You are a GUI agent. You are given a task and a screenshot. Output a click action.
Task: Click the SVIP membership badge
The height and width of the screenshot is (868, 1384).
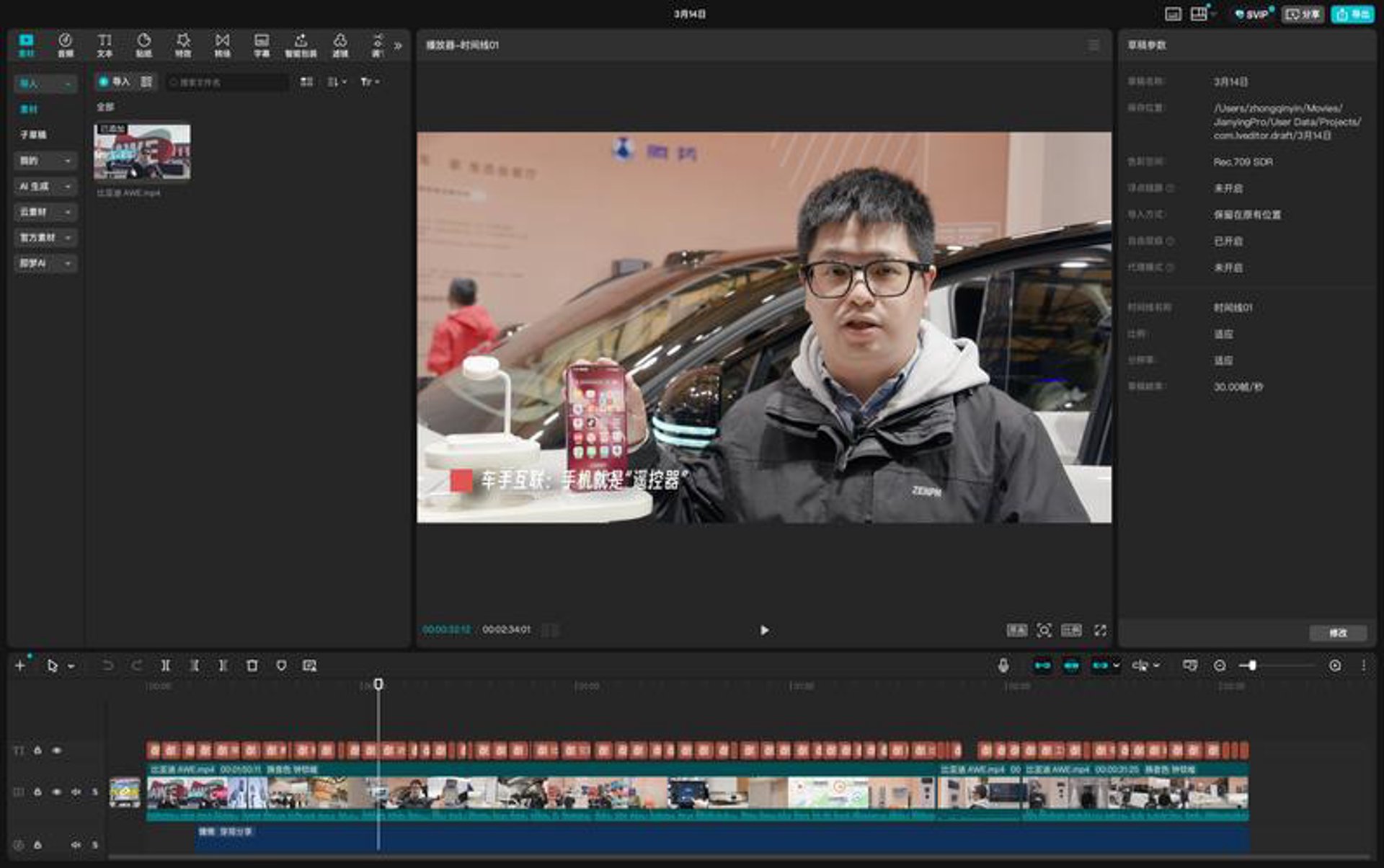click(1252, 14)
